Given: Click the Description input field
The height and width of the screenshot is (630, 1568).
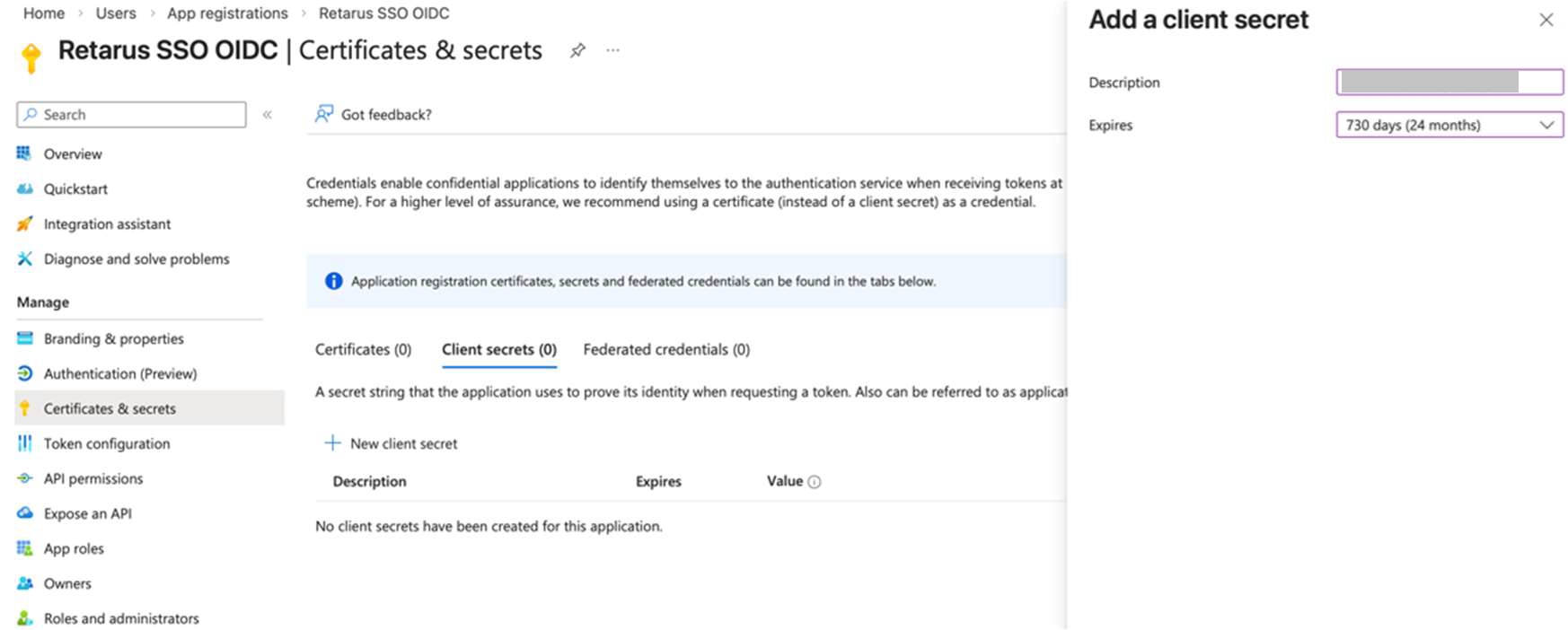Looking at the screenshot, I should coord(1449,83).
